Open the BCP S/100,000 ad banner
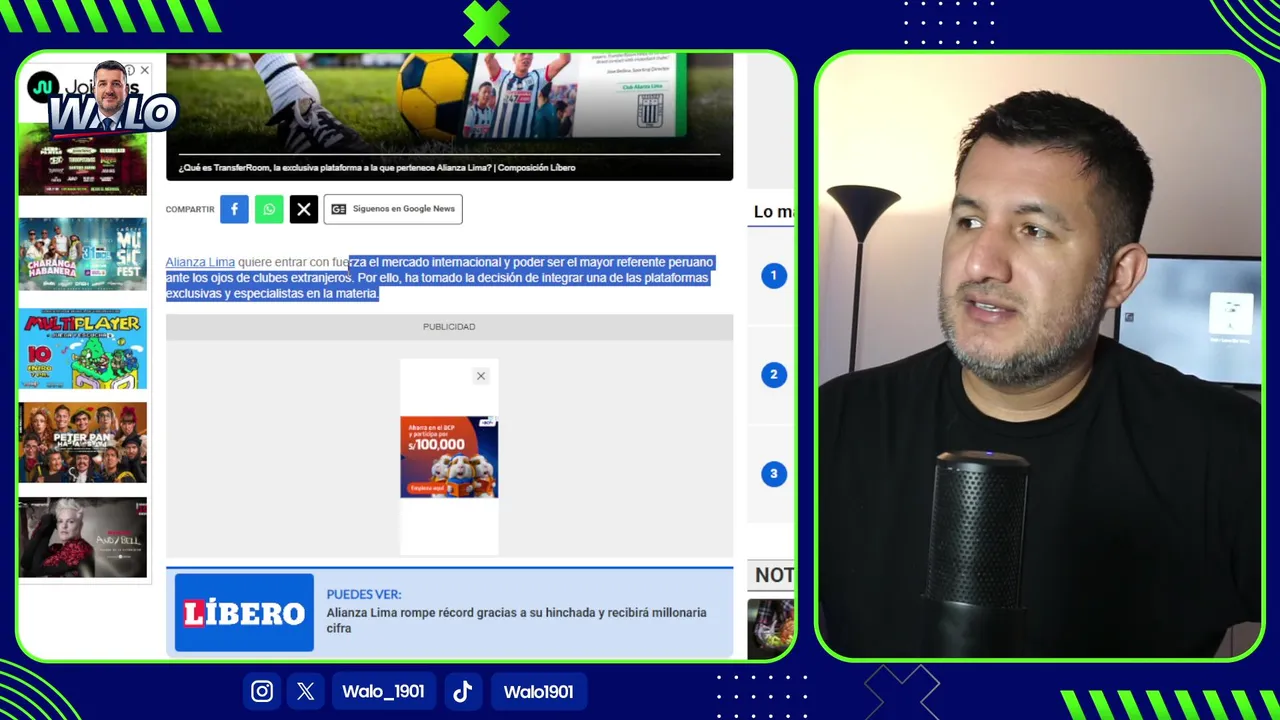 click(449, 457)
